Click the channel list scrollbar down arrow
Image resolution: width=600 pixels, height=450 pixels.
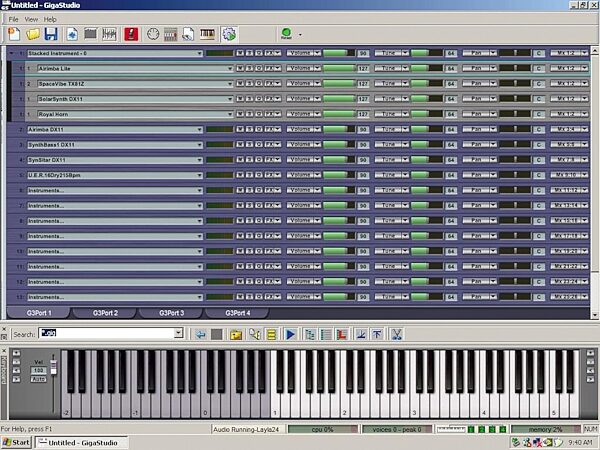tap(595, 315)
